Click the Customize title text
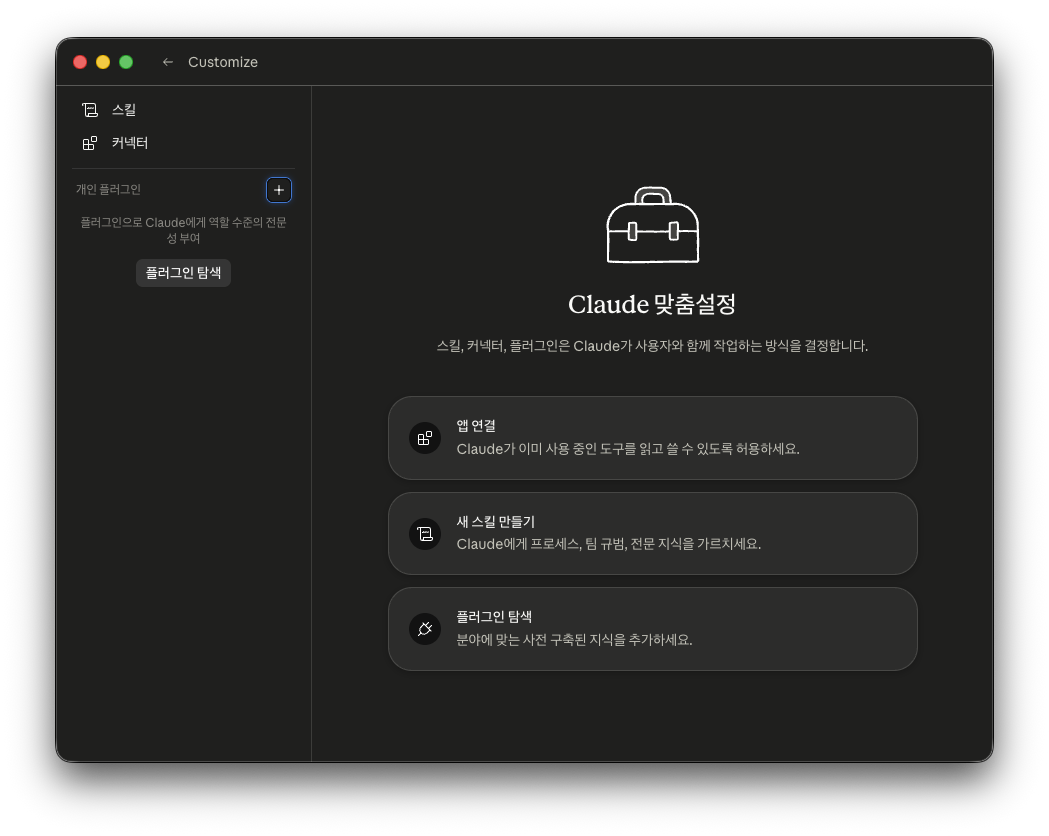The image size is (1049, 836). (223, 62)
